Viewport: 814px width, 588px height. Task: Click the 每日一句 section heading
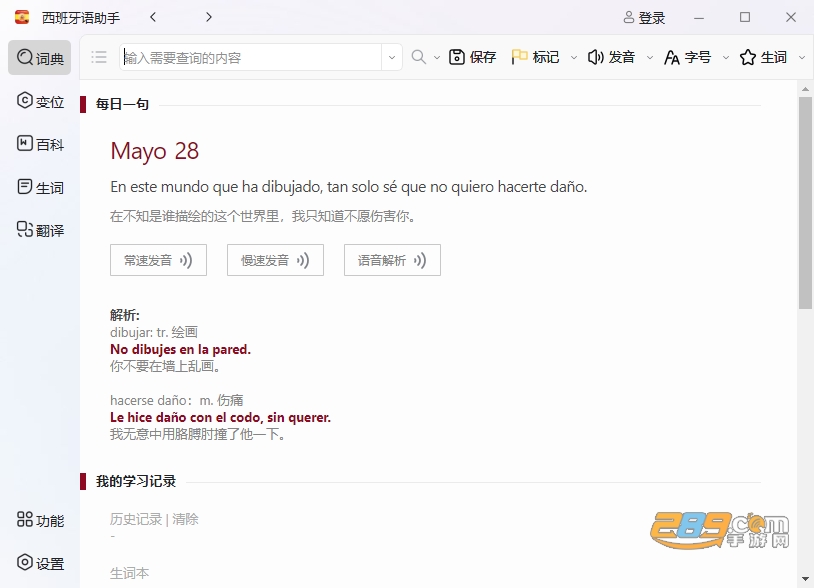pyautogui.click(x=123, y=104)
